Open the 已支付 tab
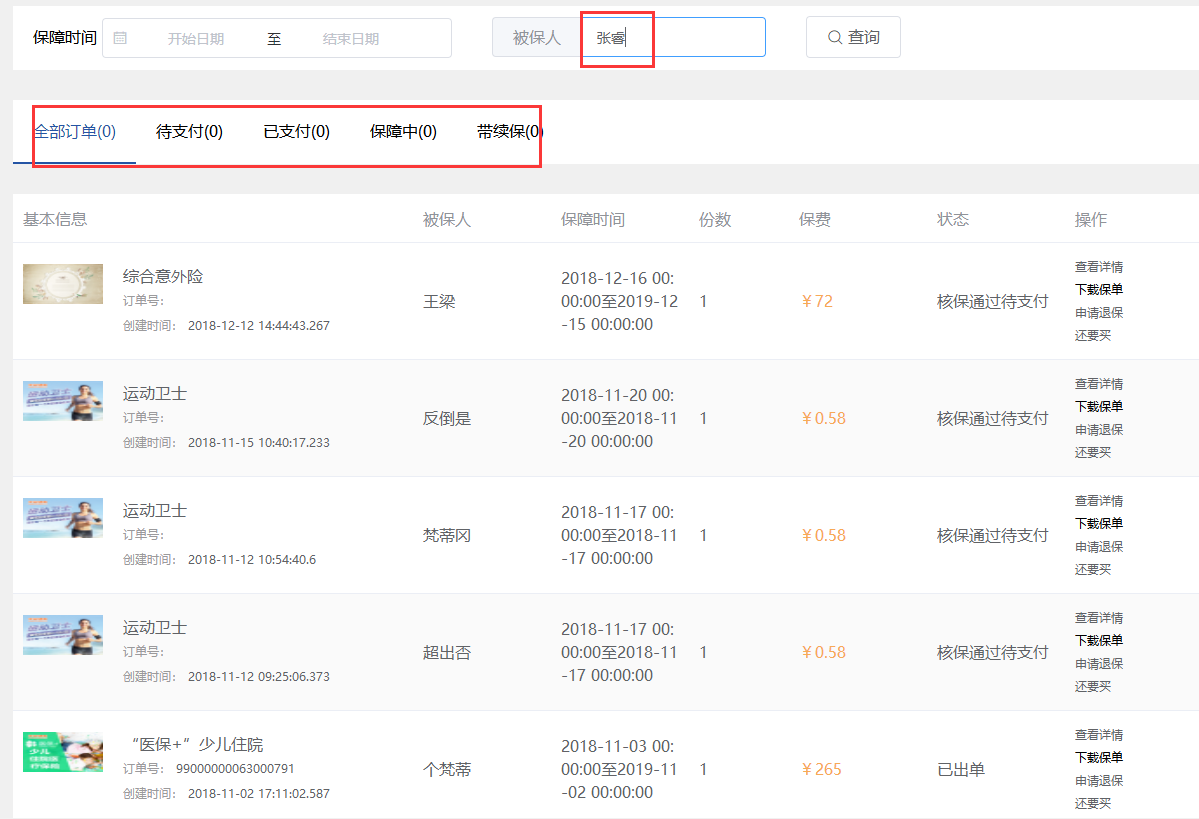1199x819 pixels. pos(296,131)
